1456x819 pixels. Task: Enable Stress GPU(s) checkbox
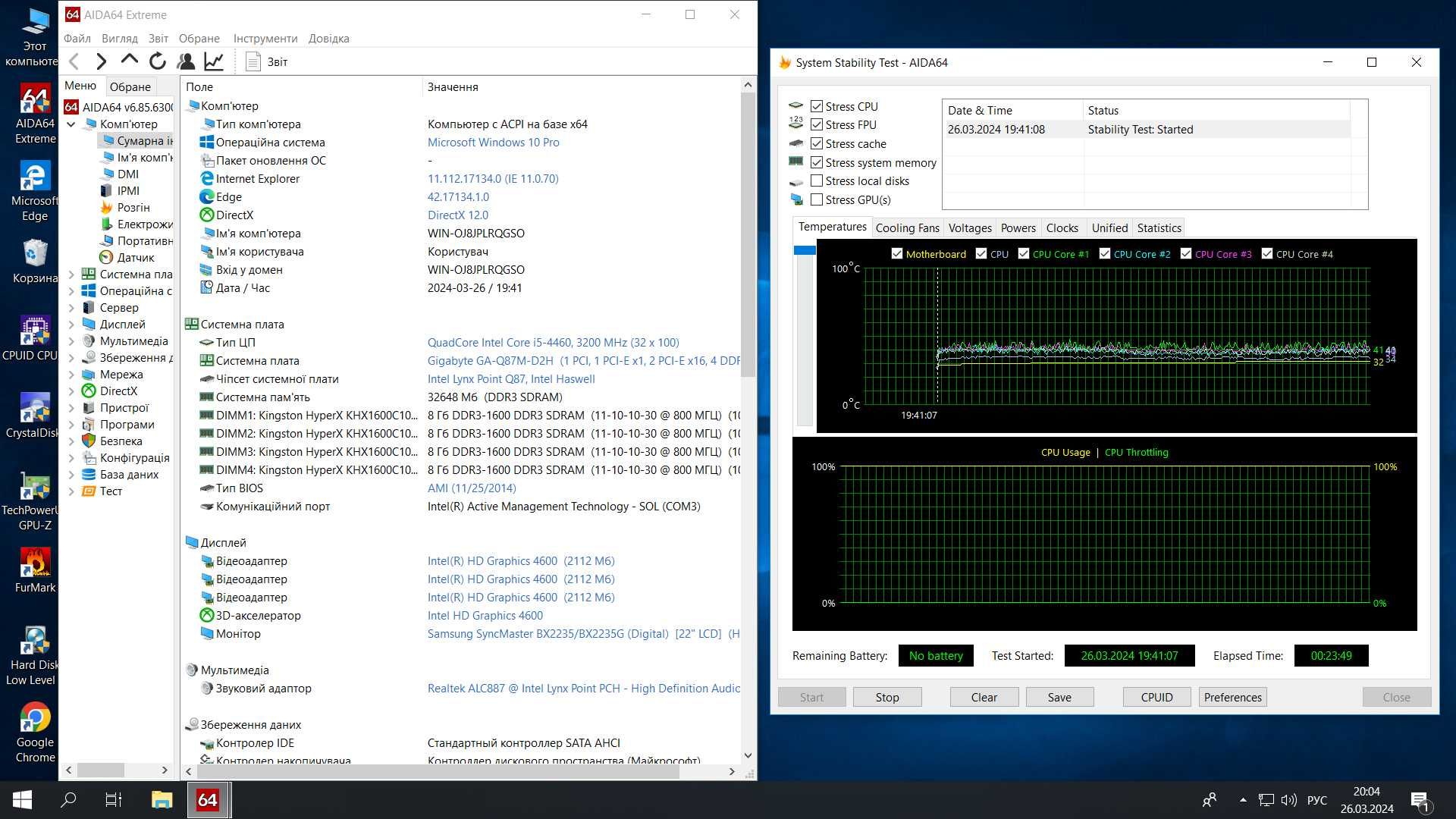pos(817,199)
